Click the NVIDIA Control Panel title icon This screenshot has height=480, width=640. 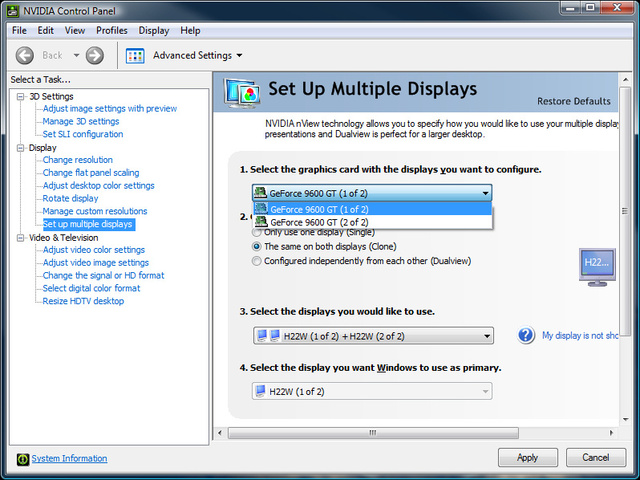click(x=13, y=11)
